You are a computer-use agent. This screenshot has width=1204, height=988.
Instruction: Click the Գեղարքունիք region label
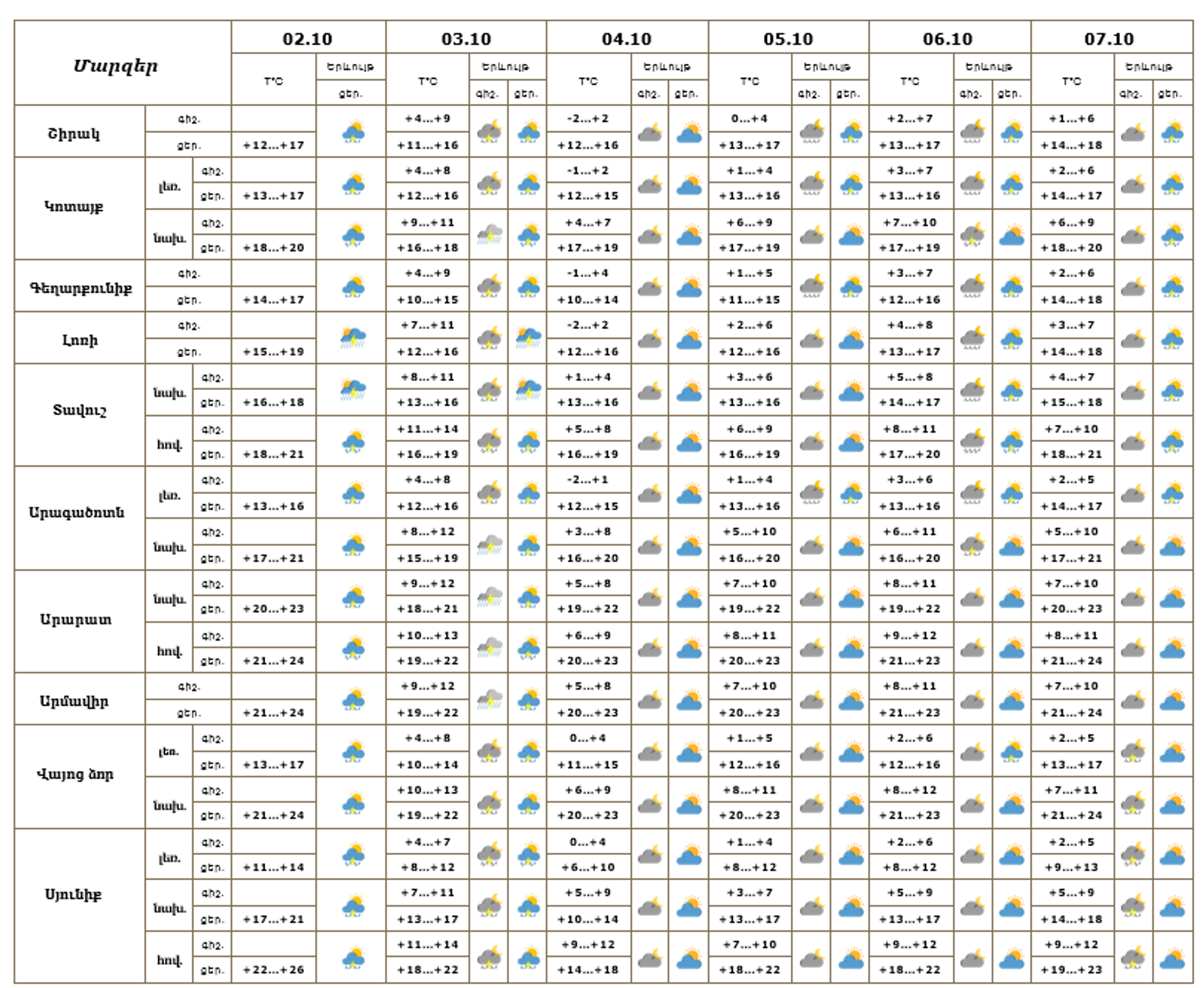[x=81, y=288]
